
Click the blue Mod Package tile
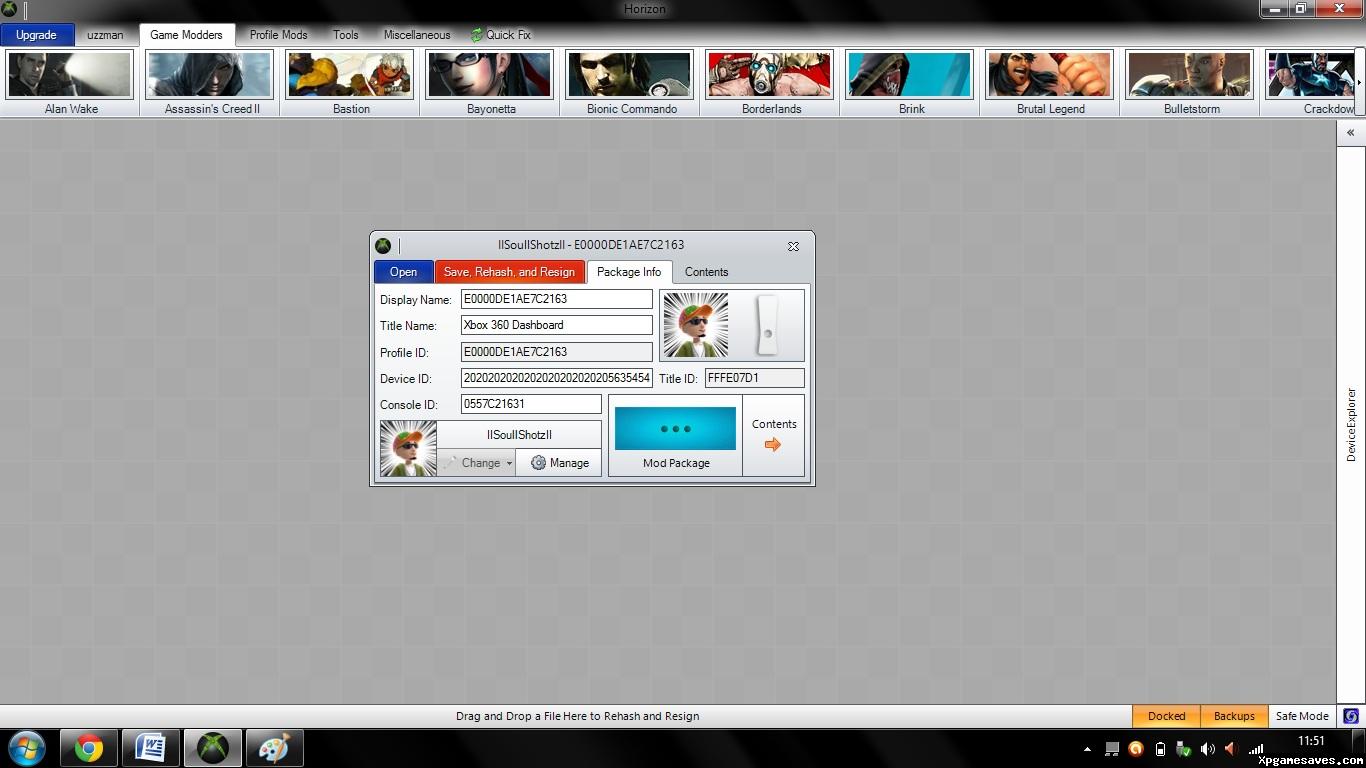tap(675, 429)
